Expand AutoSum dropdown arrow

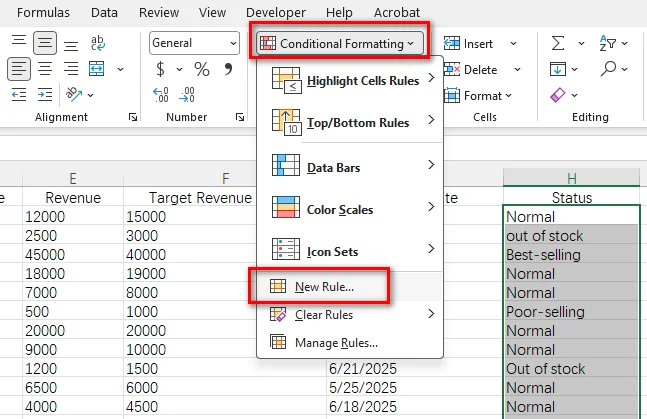click(581, 43)
